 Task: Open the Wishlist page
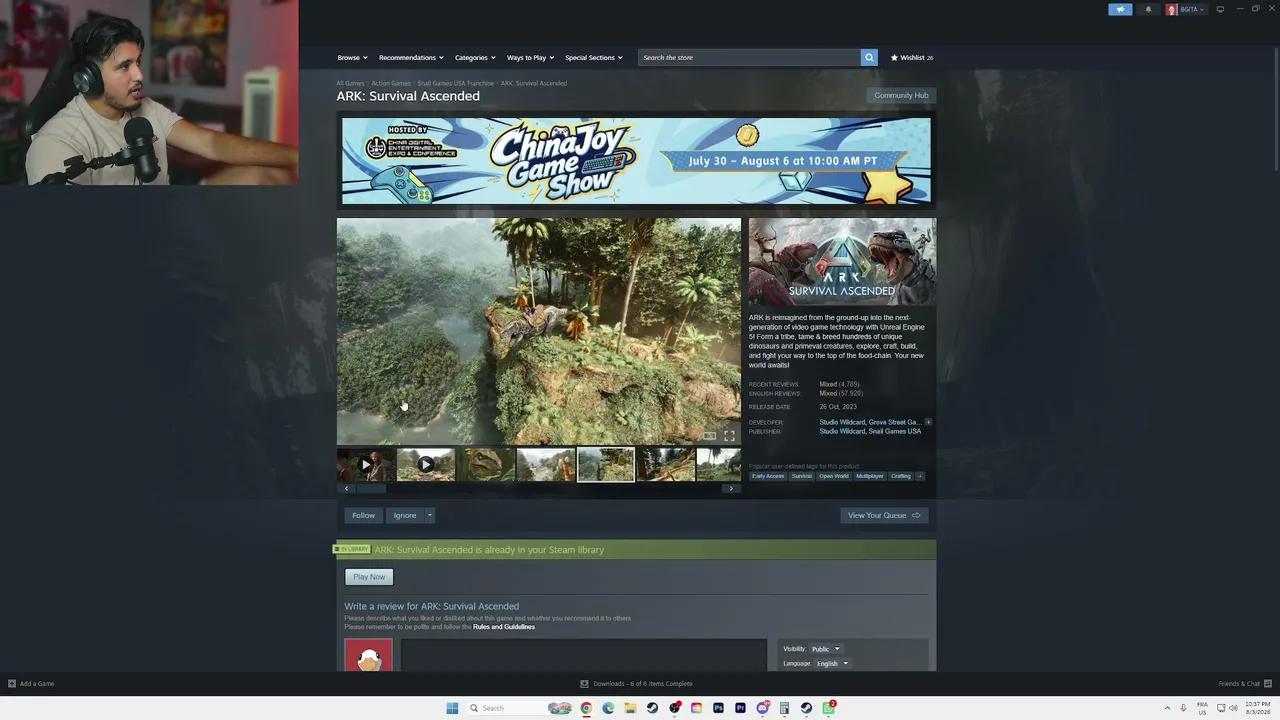pyautogui.click(x=912, y=58)
